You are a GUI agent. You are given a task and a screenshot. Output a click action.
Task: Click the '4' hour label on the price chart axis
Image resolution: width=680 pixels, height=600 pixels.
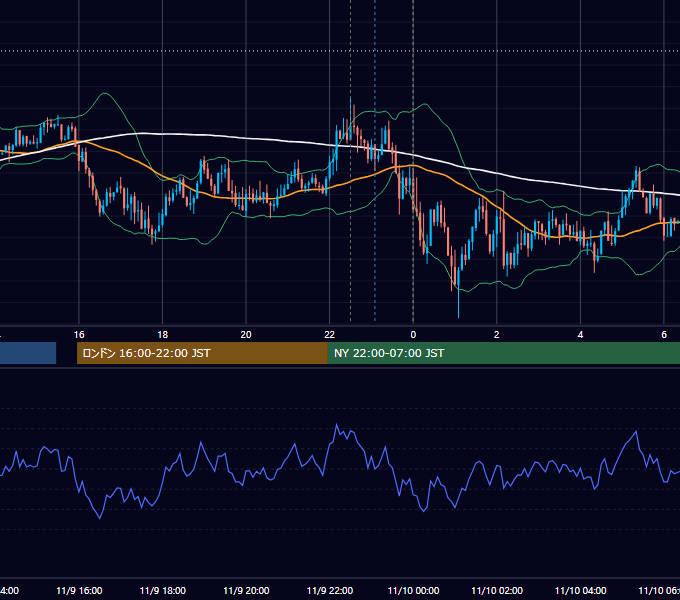580,335
